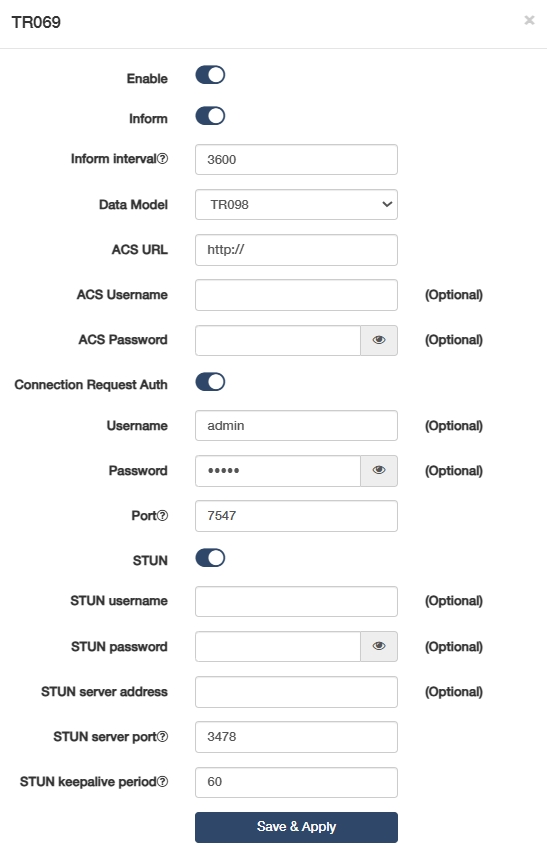The width and height of the screenshot is (547, 862).
Task: Reveal Connection Request password via eye icon
Action: tap(379, 471)
